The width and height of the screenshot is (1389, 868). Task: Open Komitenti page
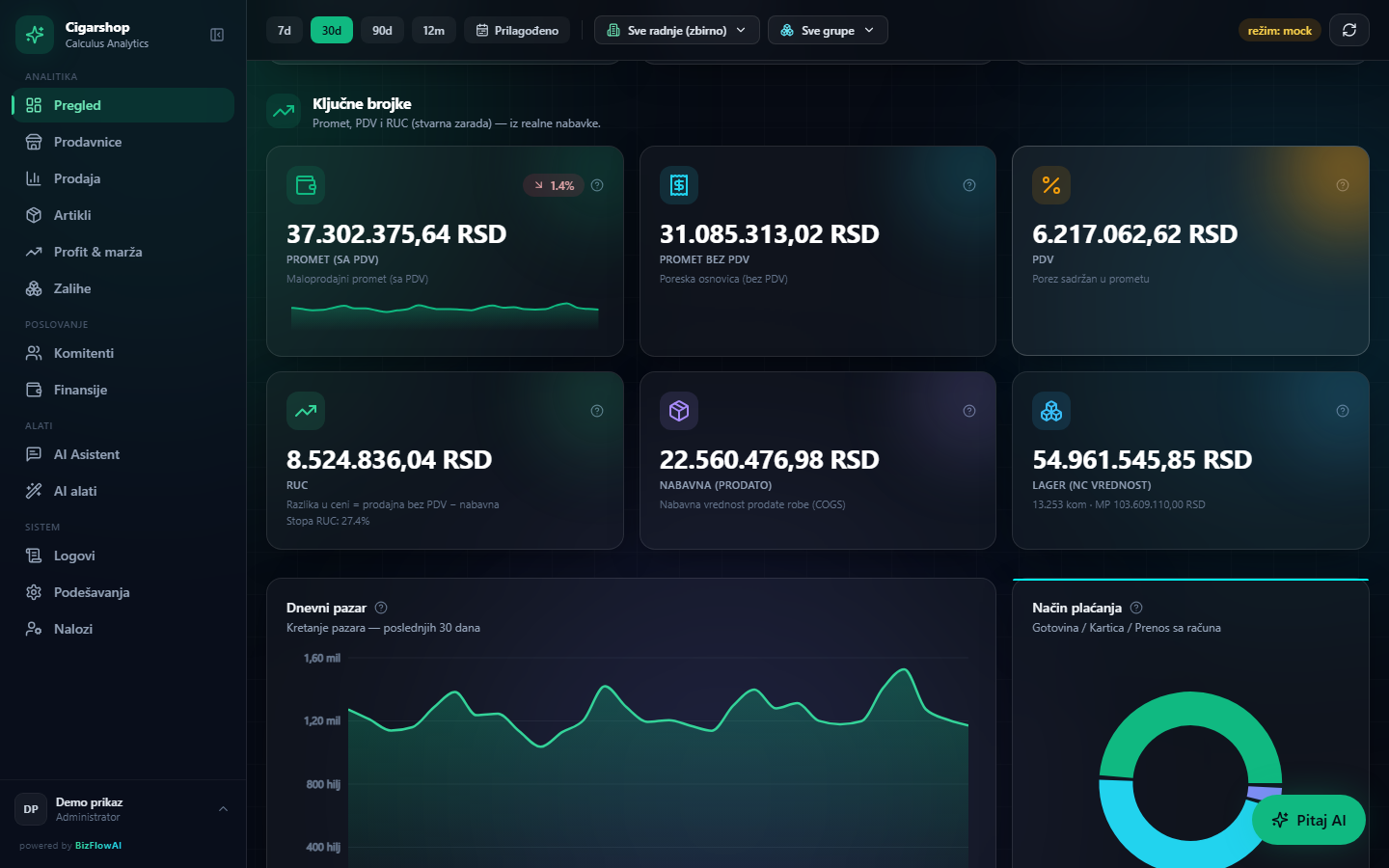[123, 353]
